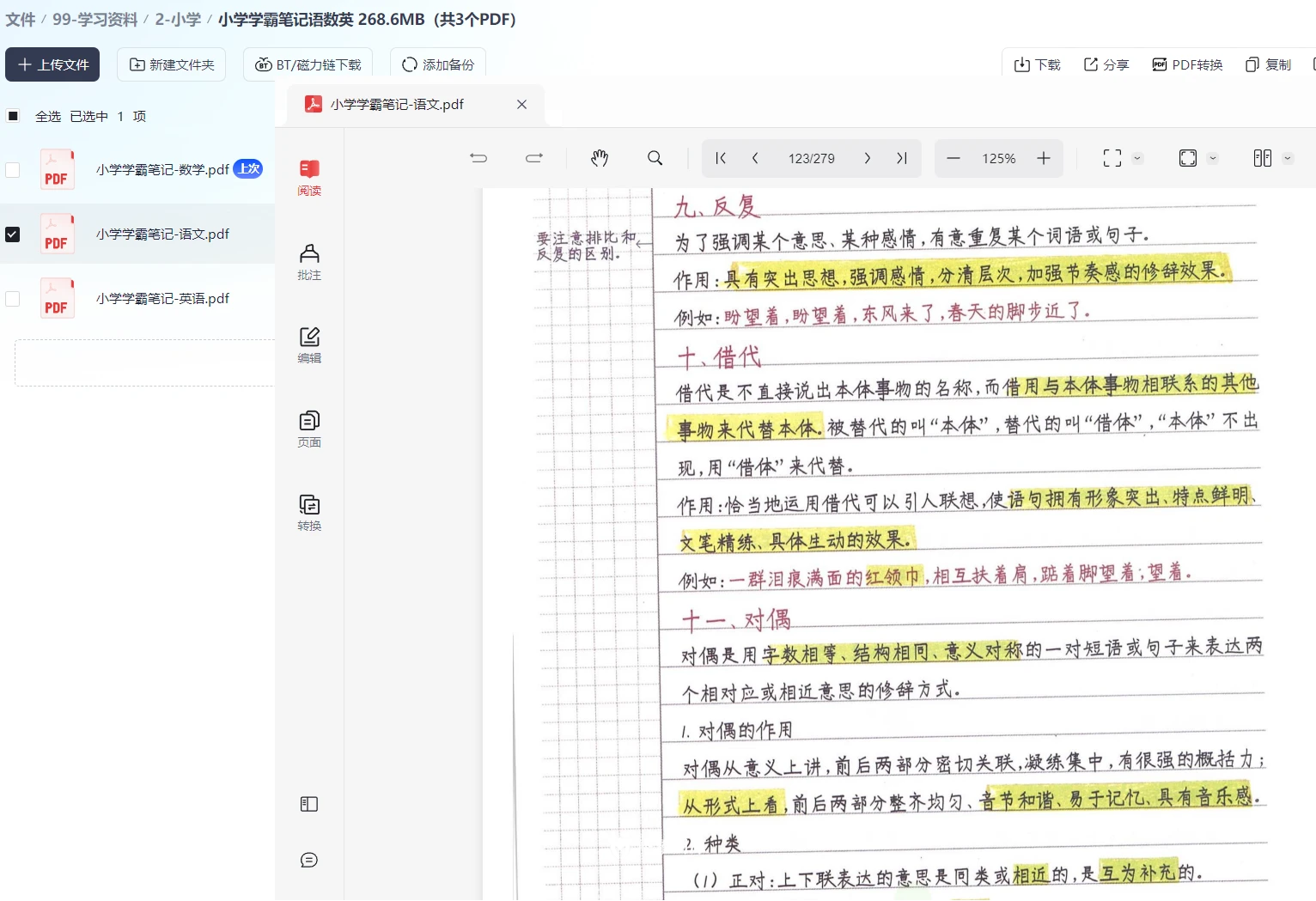This screenshot has height=901, width=1316.
Task: Jump to the last page
Action: click(x=901, y=158)
